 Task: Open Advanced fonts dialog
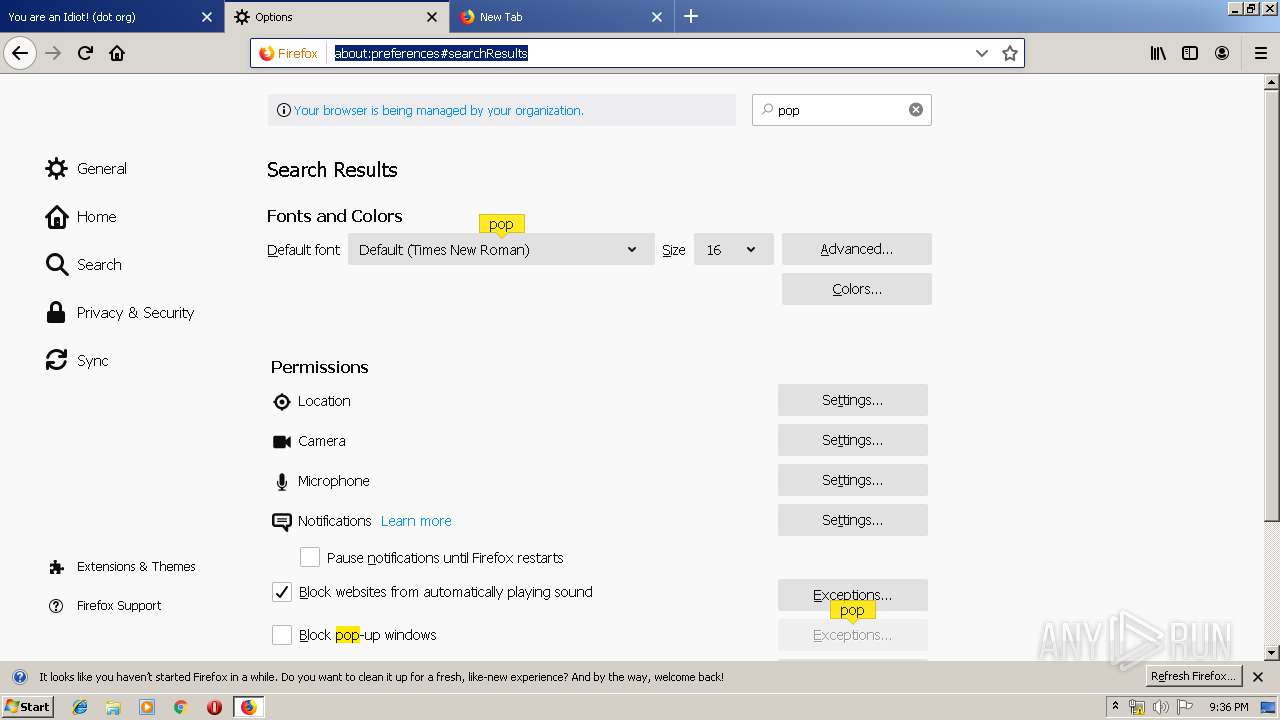[857, 249]
